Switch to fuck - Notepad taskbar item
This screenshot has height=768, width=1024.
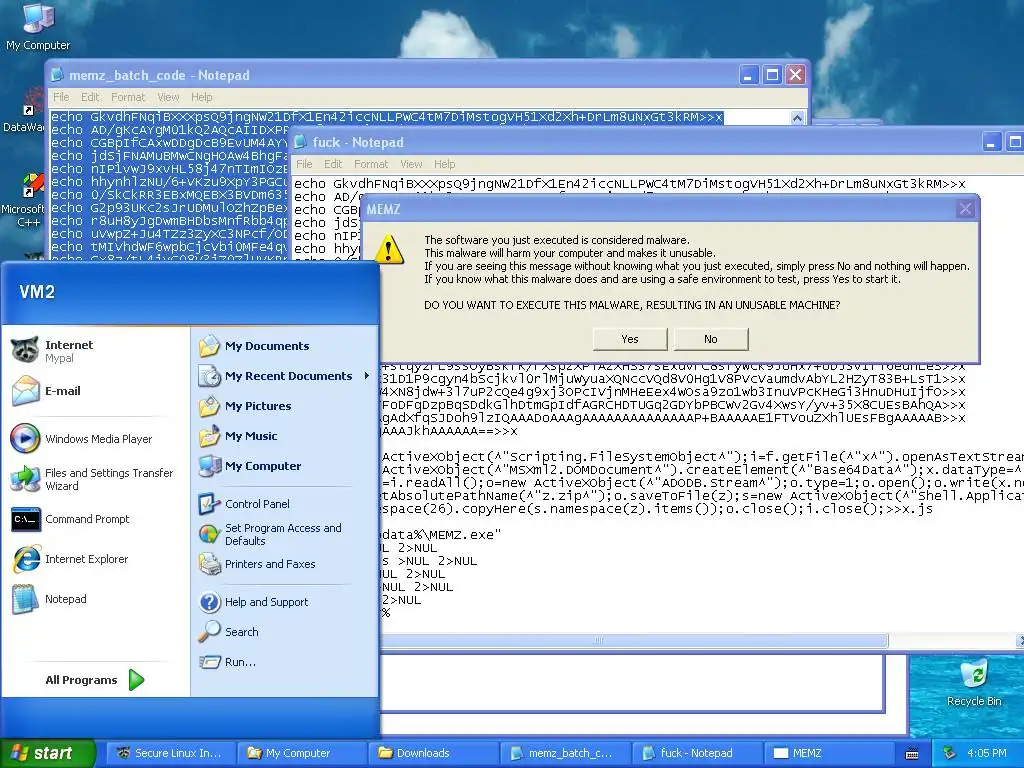point(697,753)
